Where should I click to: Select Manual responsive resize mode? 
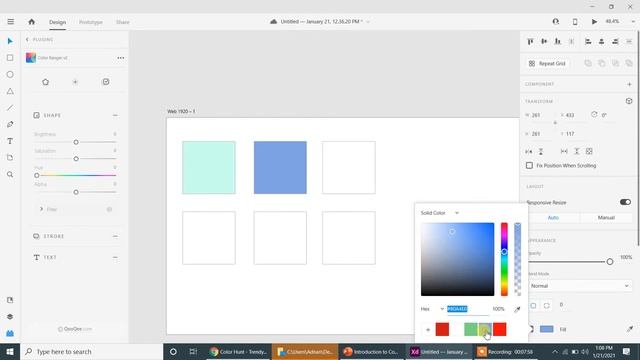click(x=606, y=218)
